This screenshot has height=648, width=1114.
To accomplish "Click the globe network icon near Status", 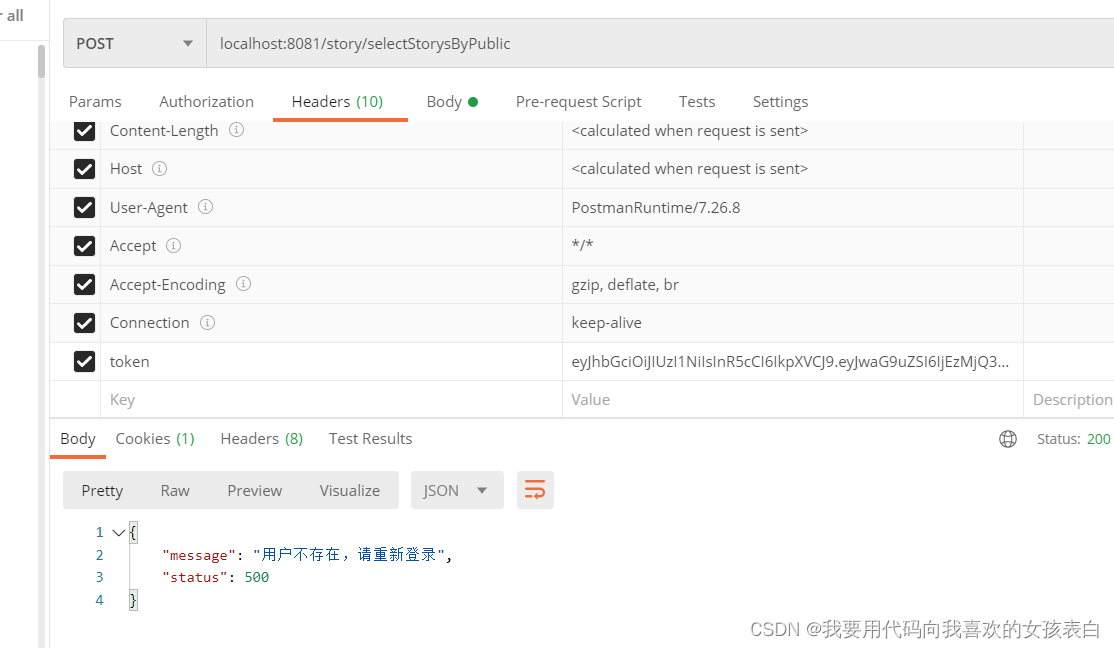I will [1008, 439].
